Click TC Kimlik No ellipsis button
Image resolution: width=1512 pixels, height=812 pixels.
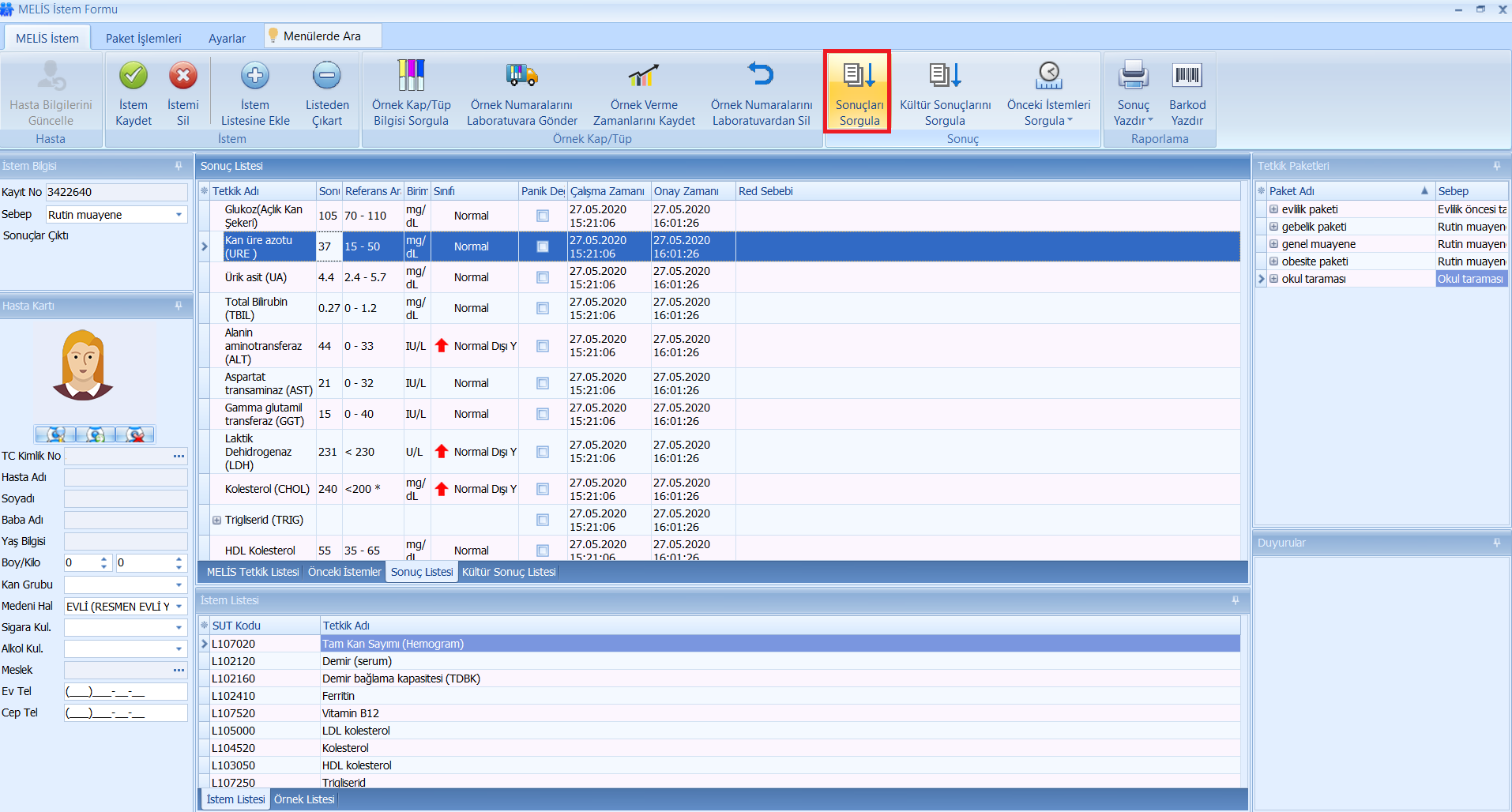coord(179,456)
